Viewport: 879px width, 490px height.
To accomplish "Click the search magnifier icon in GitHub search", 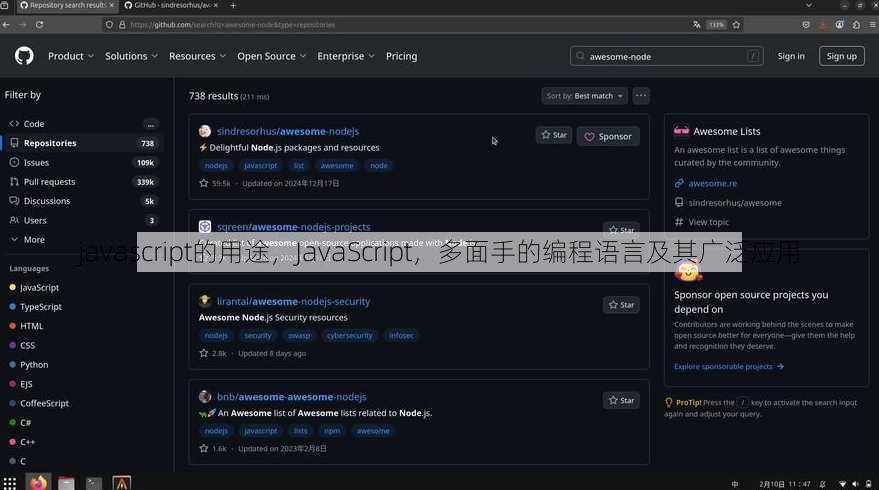I will [580, 56].
